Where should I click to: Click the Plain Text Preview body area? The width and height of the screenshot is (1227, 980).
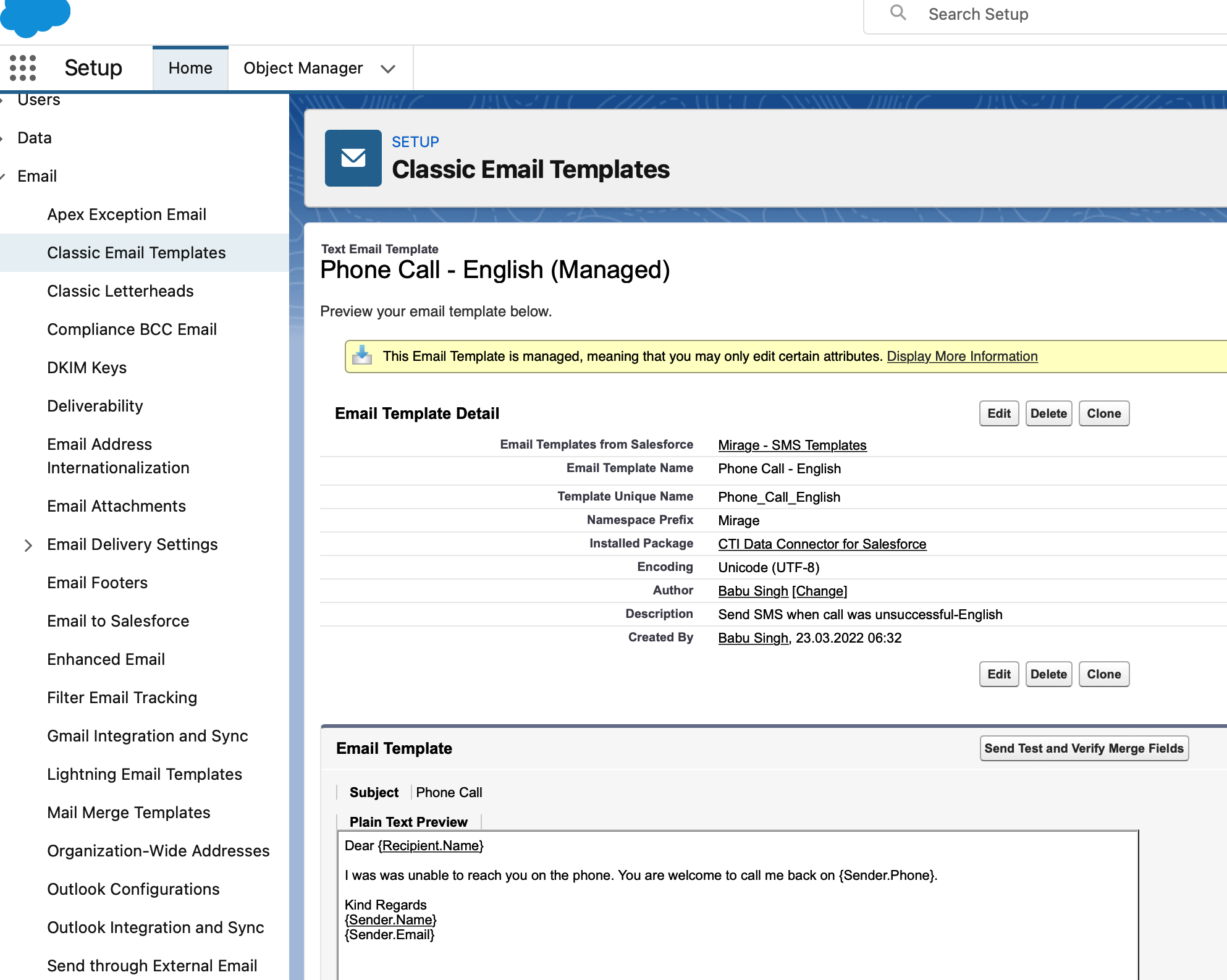click(738, 906)
